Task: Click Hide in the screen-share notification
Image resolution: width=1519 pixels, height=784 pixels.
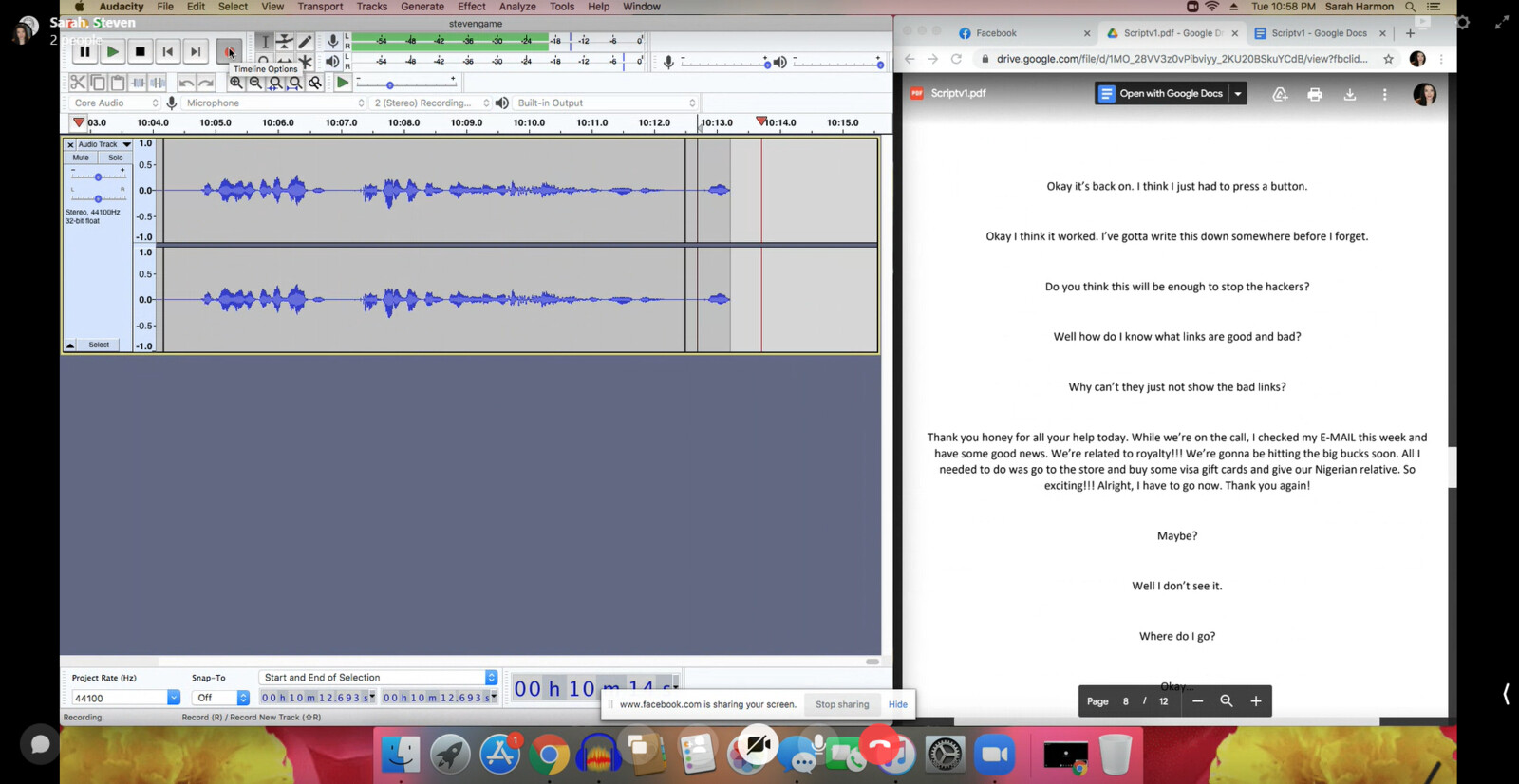Action: 897,704
